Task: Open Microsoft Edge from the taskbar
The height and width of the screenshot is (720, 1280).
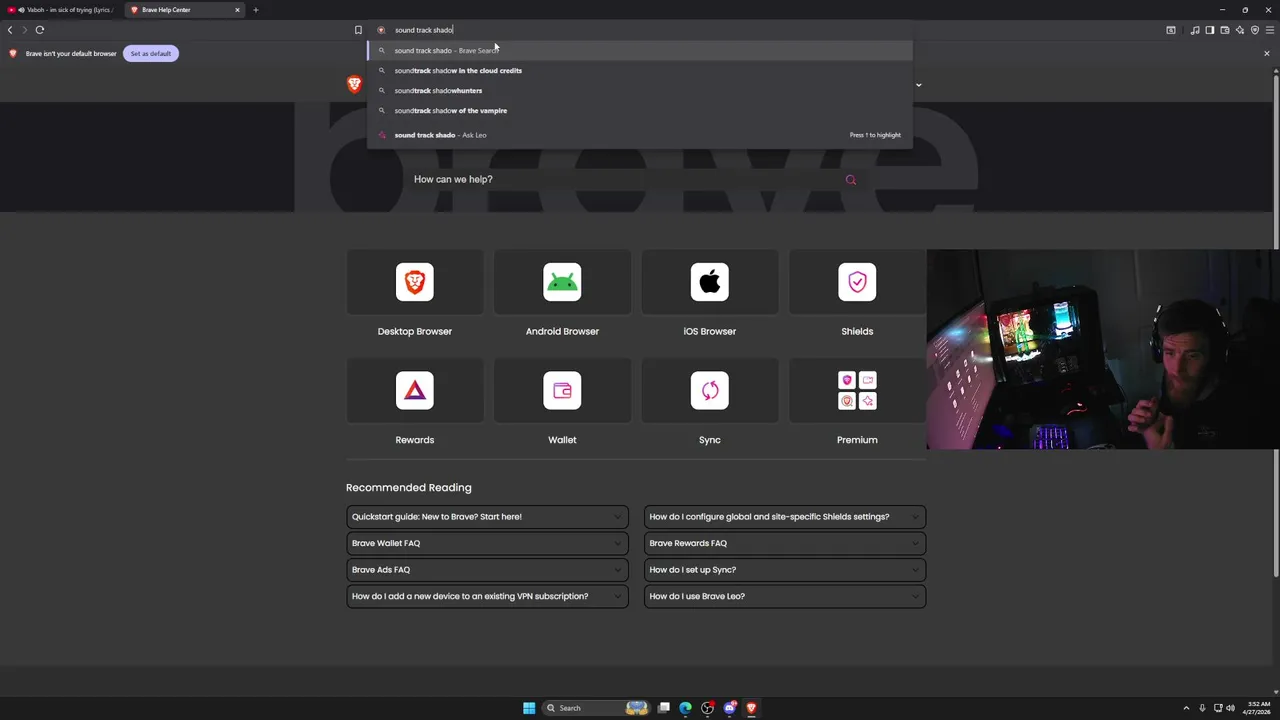Action: click(685, 708)
